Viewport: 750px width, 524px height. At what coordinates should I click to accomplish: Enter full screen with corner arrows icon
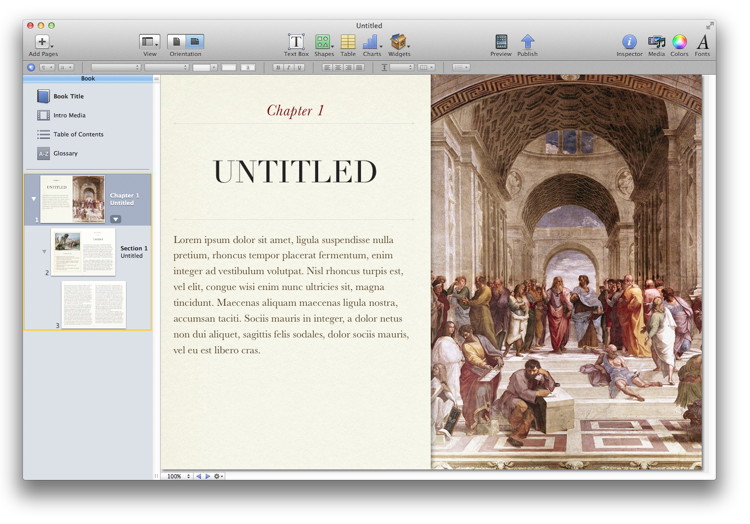(x=710, y=26)
